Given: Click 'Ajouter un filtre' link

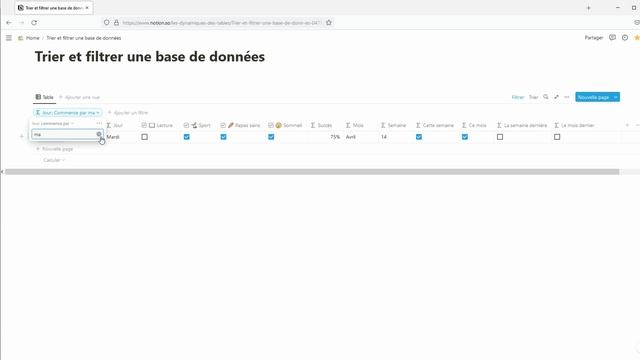Looking at the screenshot, I should [128, 113].
